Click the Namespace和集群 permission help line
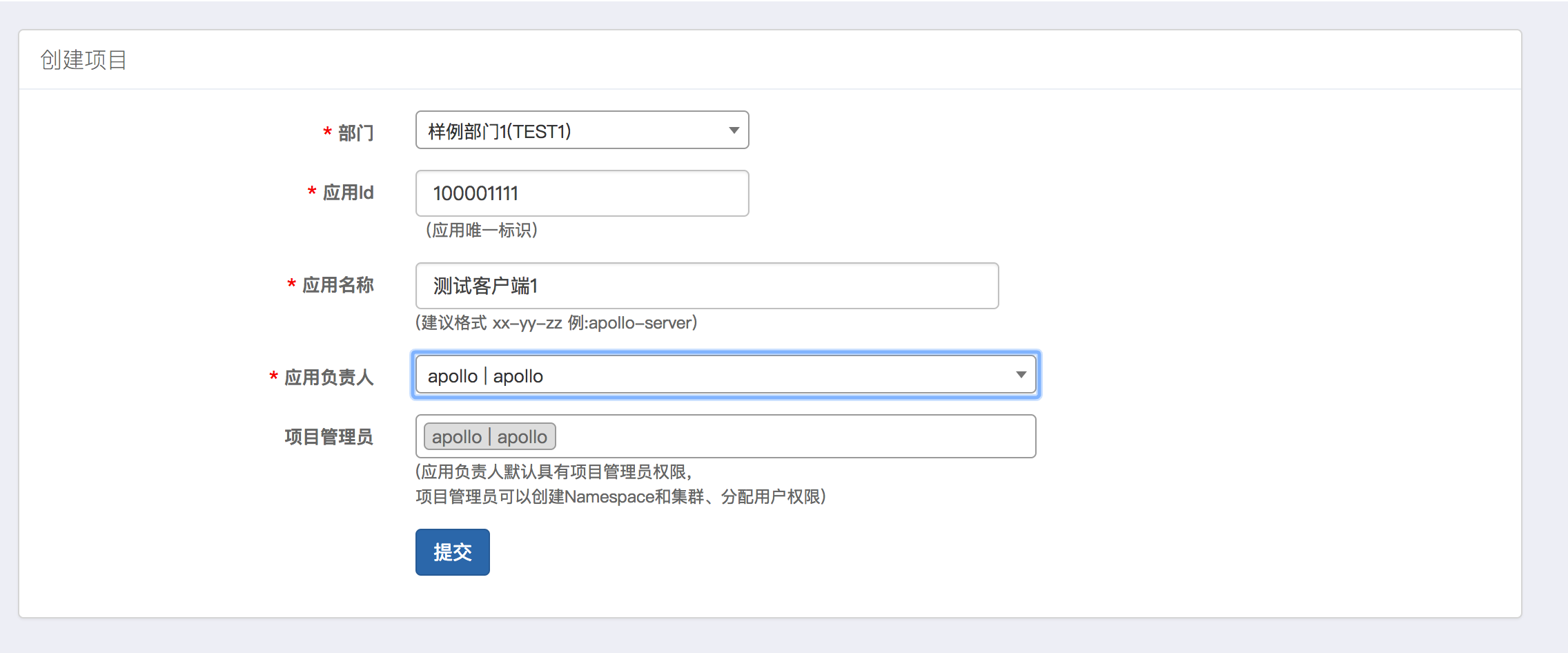 pyautogui.click(x=620, y=497)
